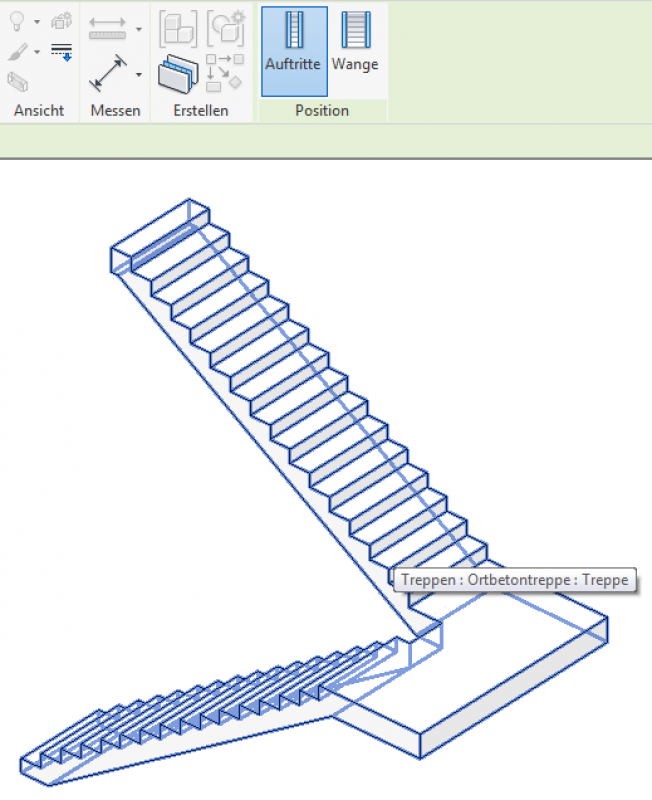Select the Paint brush tool

18,50
